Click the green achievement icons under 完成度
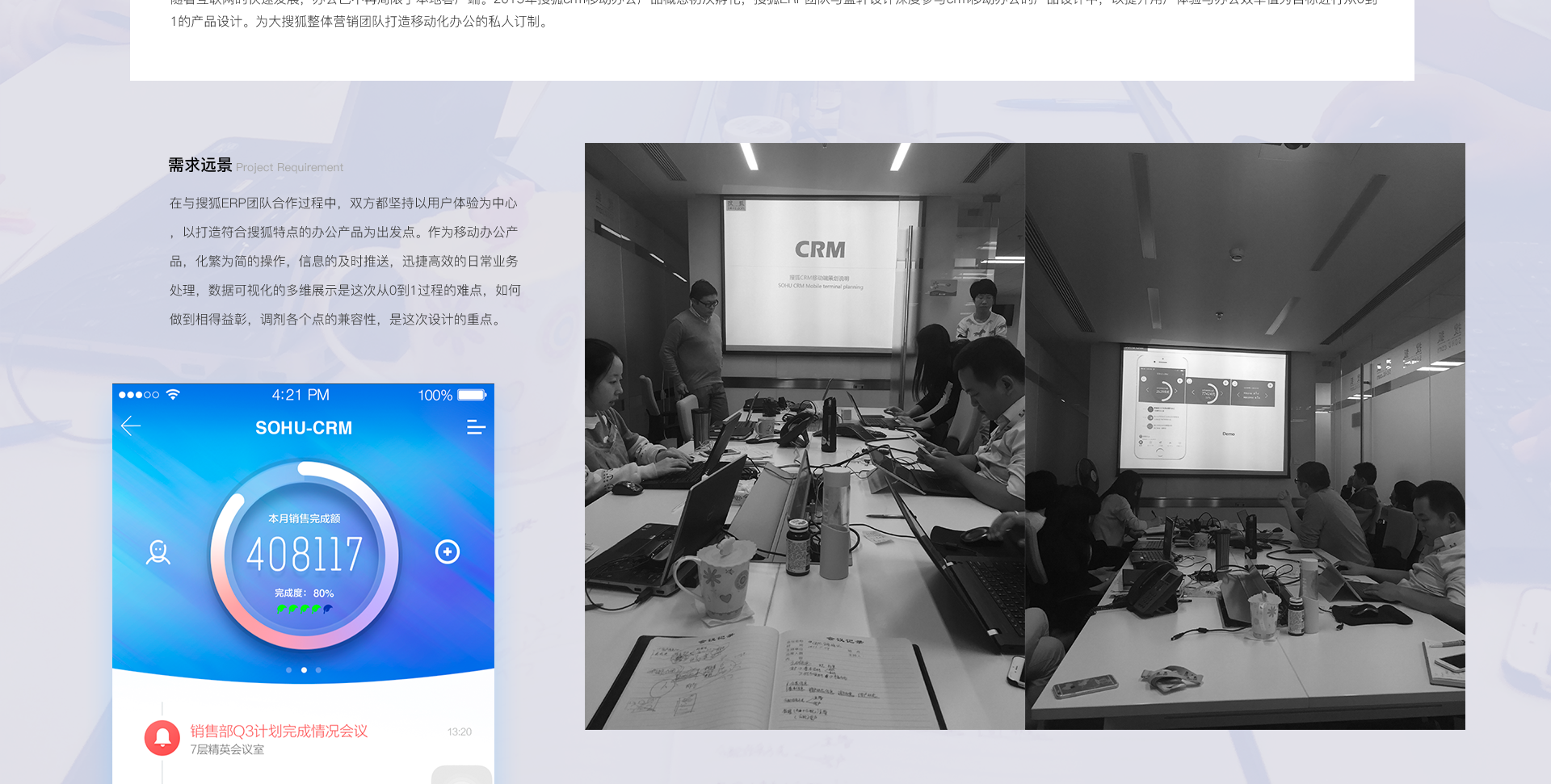The width and height of the screenshot is (1551, 784). pos(304,609)
